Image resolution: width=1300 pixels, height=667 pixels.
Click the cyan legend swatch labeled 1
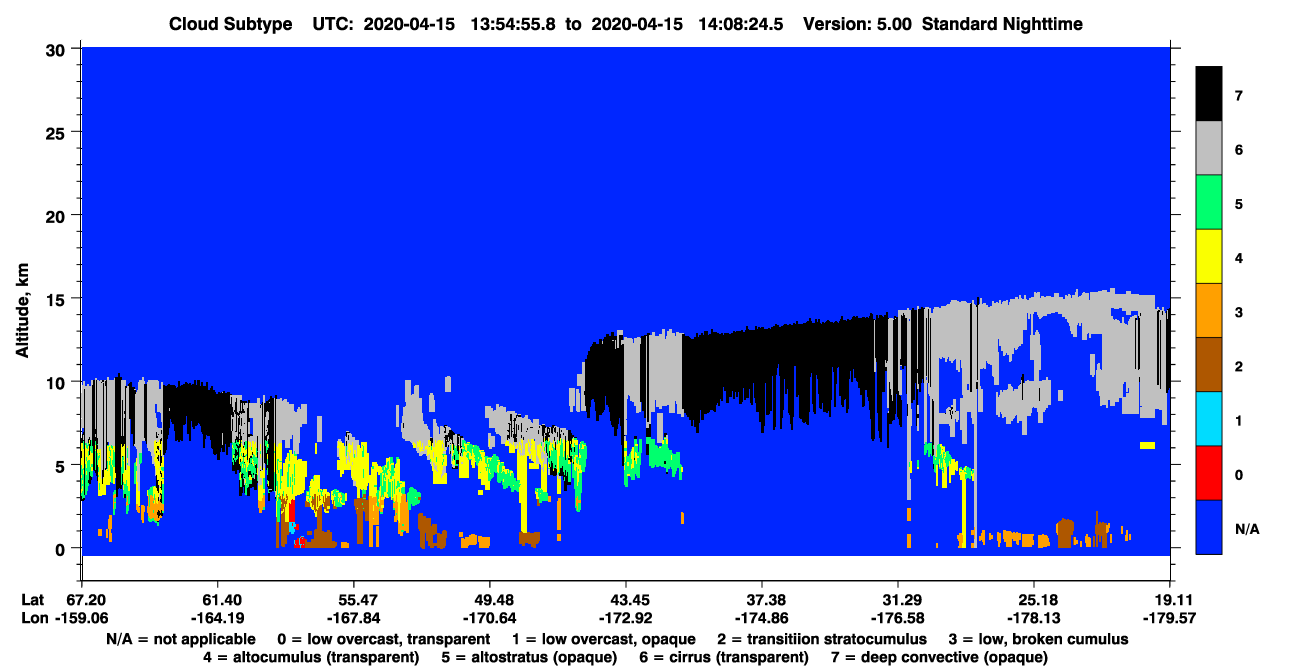tap(1209, 419)
